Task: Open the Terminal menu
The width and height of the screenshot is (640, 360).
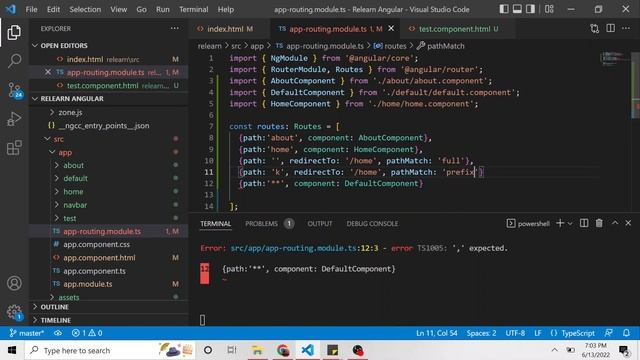Action: click(x=193, y=9)
